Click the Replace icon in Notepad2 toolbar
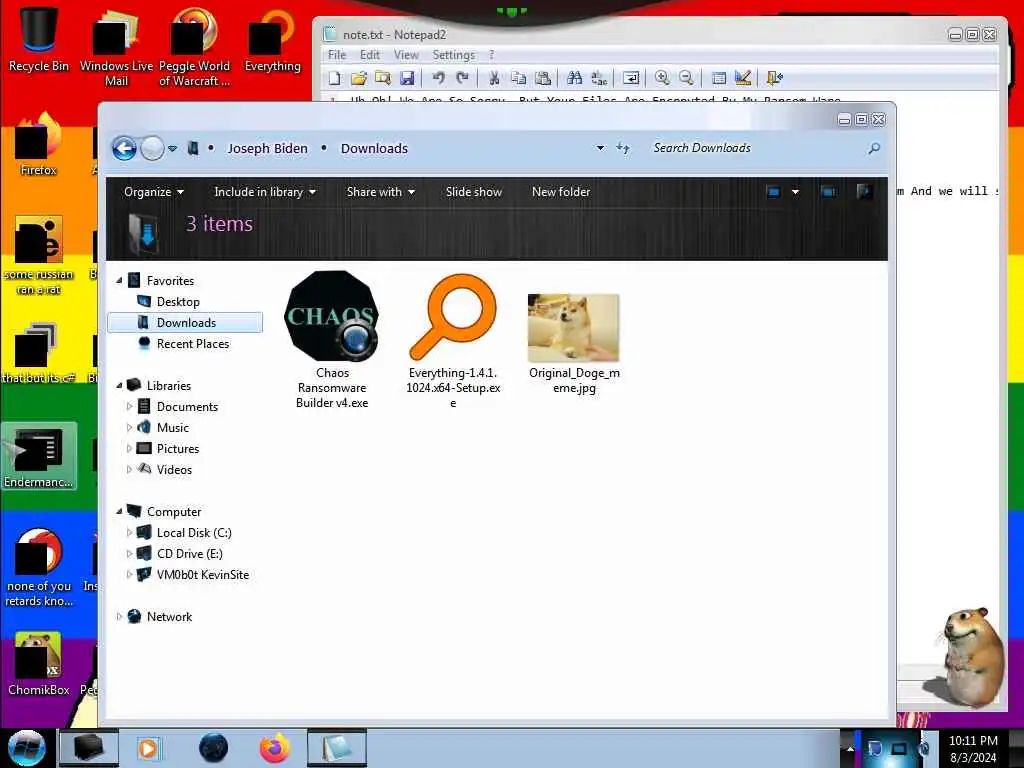This screenshot has width=1024, height=768. tap(599, 78)
